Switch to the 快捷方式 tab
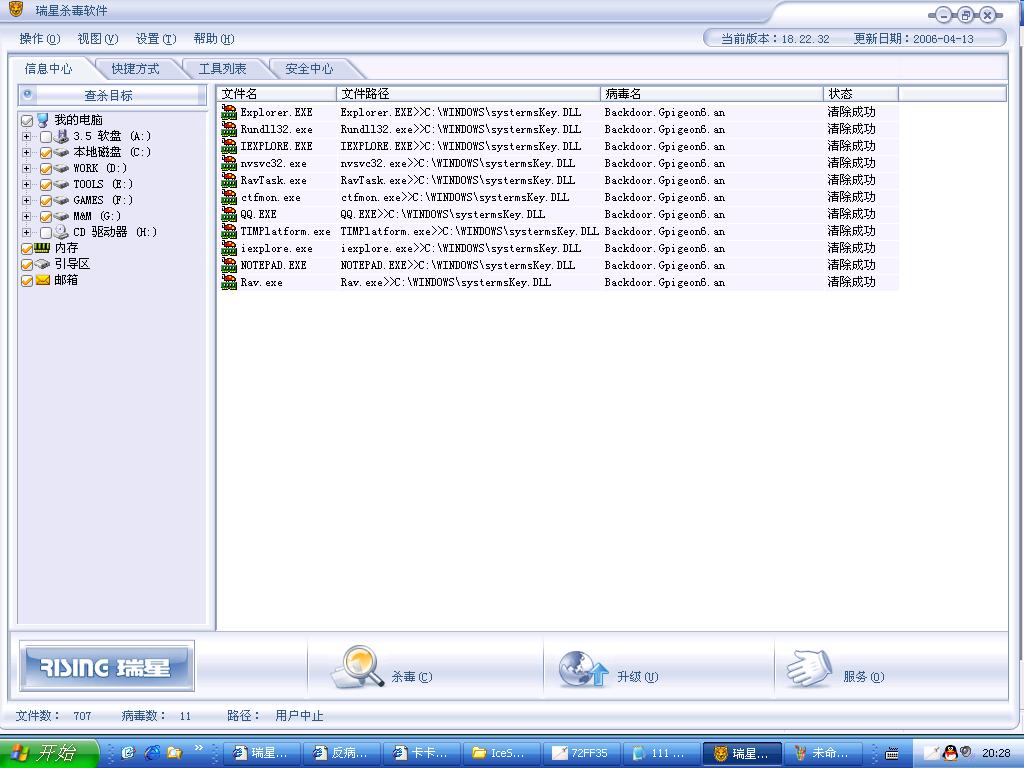The width and height of the screenshot is (1024, 768). pyautogui.click(x=135, y=69)
